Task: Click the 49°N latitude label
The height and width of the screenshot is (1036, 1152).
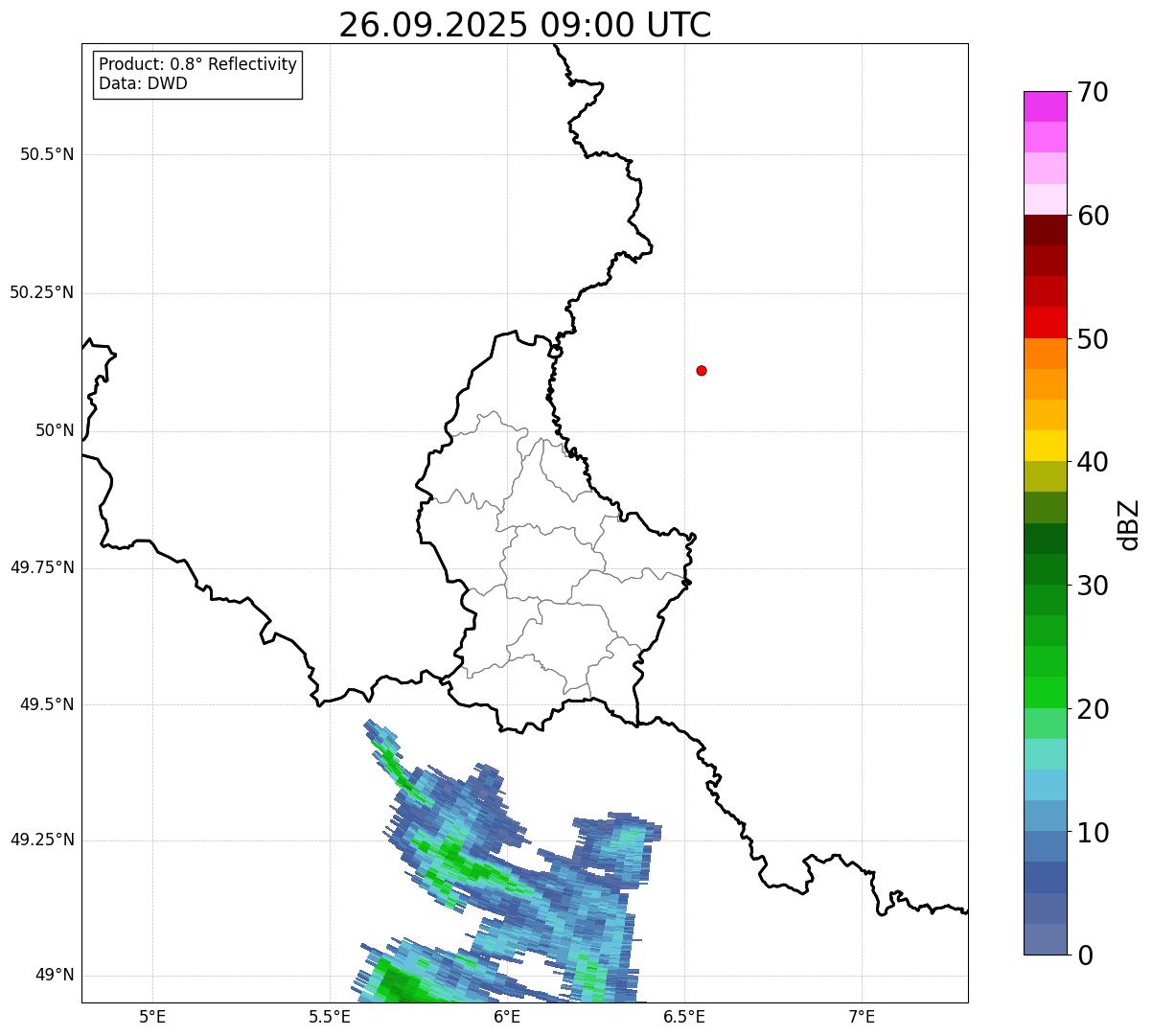Action: 55,975
